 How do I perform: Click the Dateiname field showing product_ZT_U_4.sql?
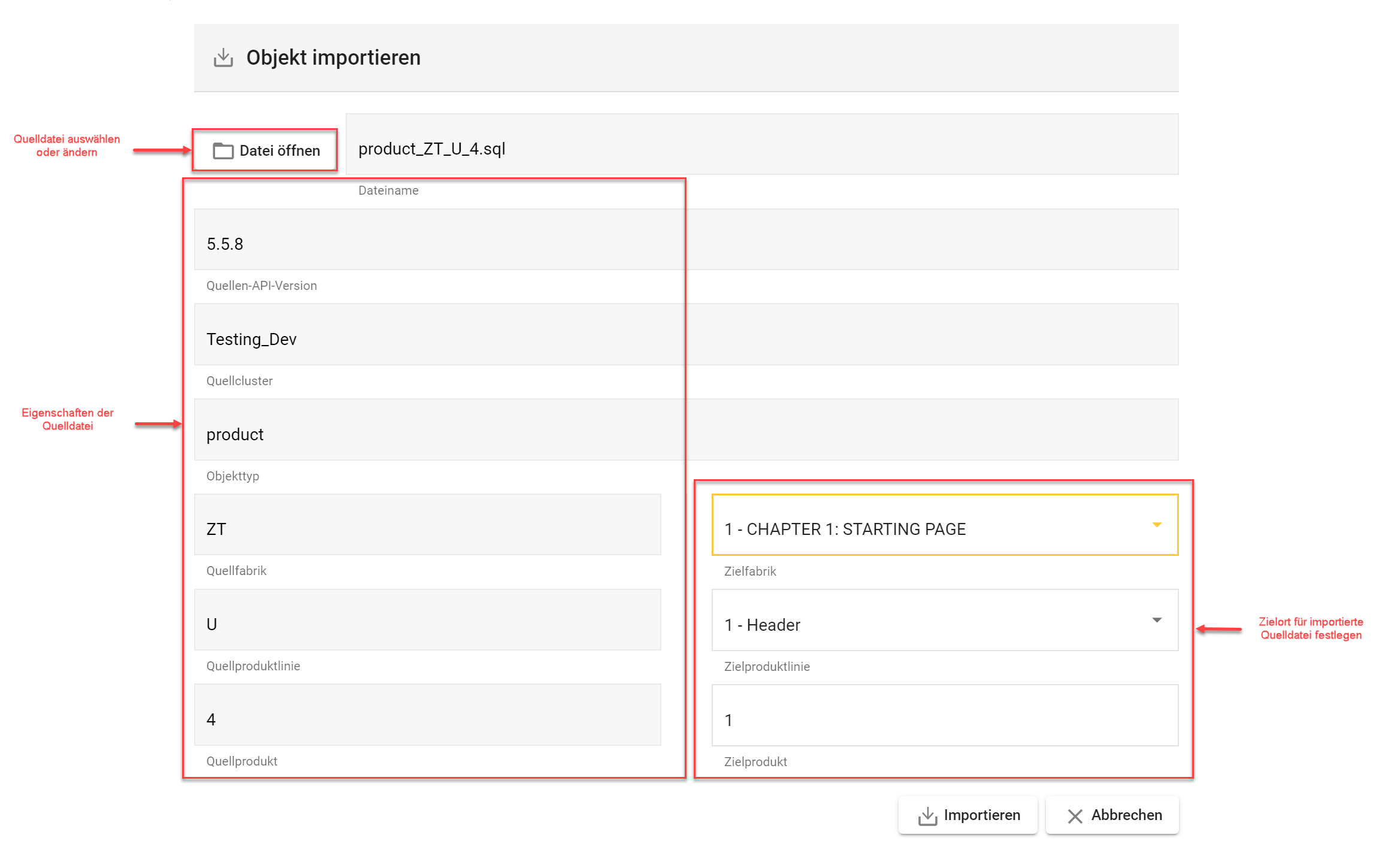761,145
